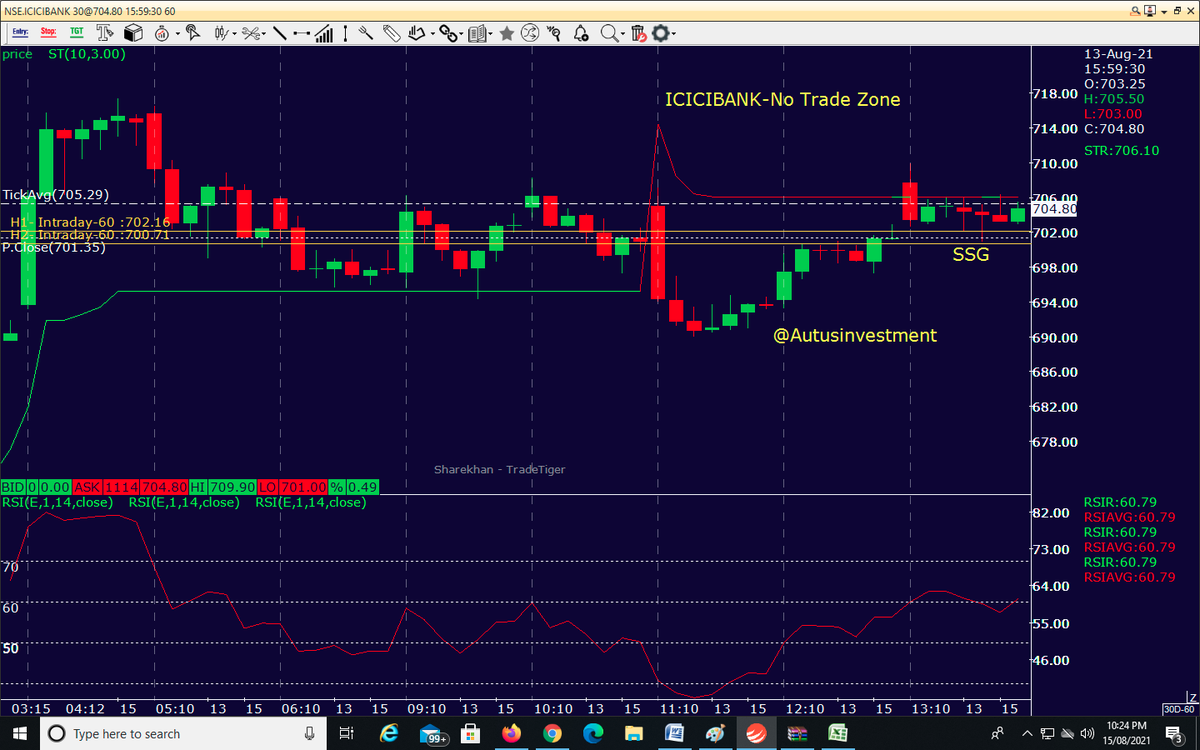Image resolution: width=1200 pixels, height=750 pixels.
Task: Click the Entry line tool
Action: click(x=20, y=33)
